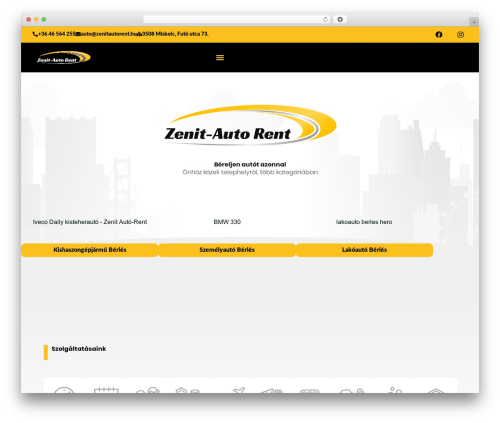Click the Kishaszongépjármű Bérlés button
Image resolution: width=500 pixels, height=423 pixels.
(x=90, y=250)
